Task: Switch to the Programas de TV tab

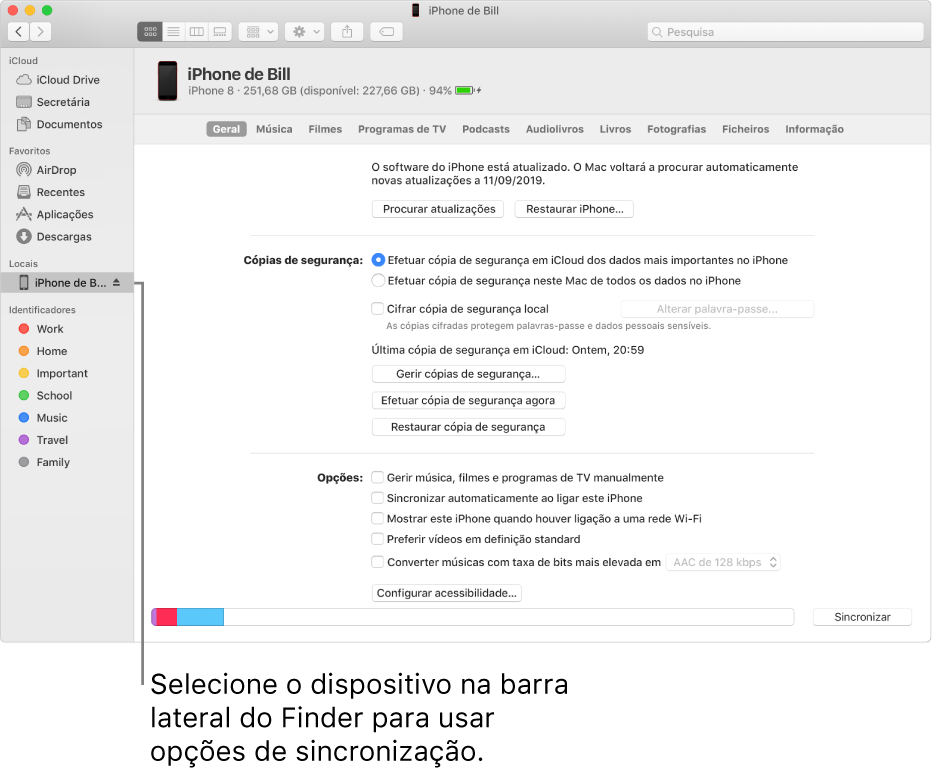Action: [402, 129]
